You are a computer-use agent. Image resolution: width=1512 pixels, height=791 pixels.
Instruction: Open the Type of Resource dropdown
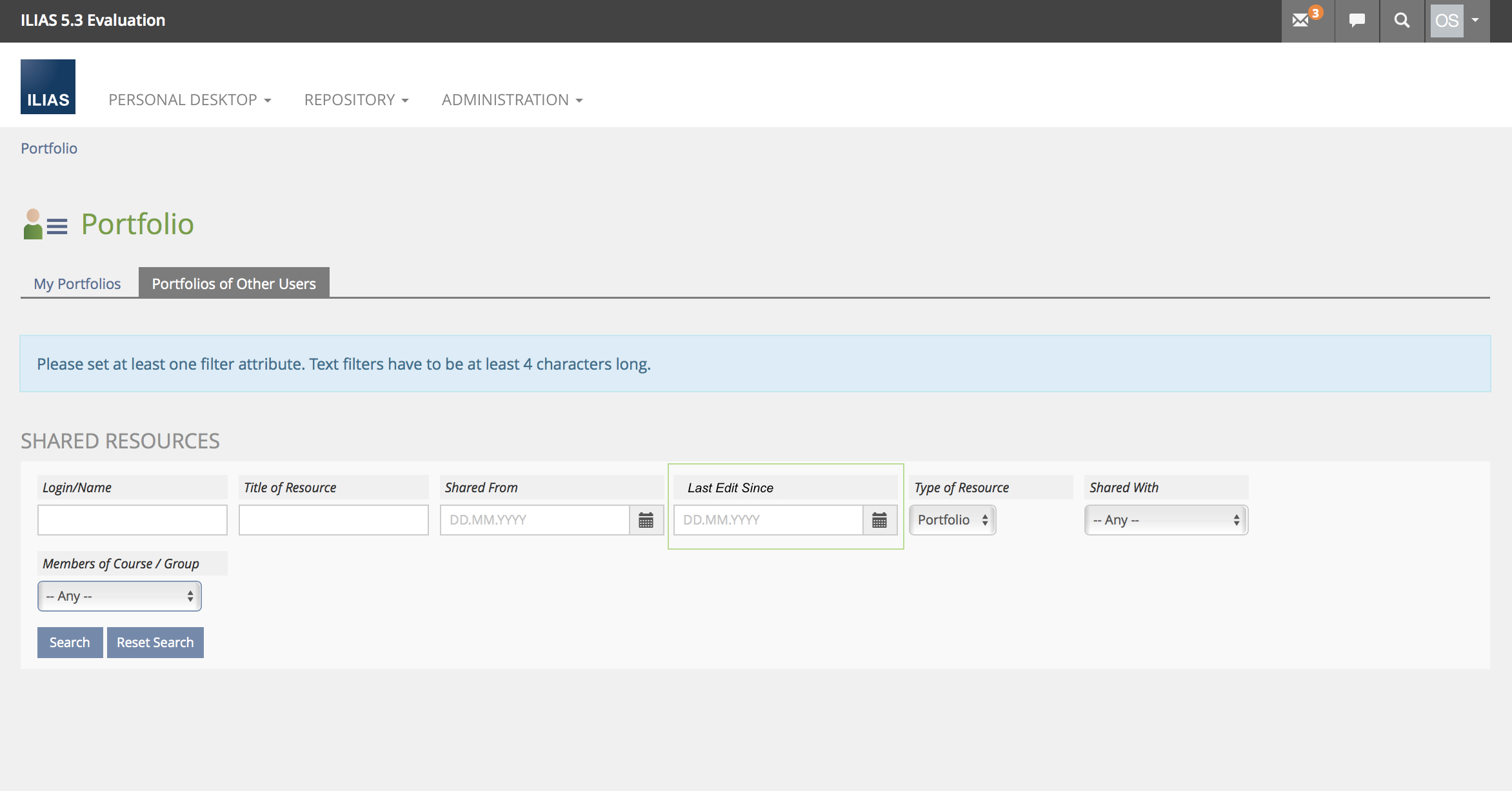(x=952, y=520)
